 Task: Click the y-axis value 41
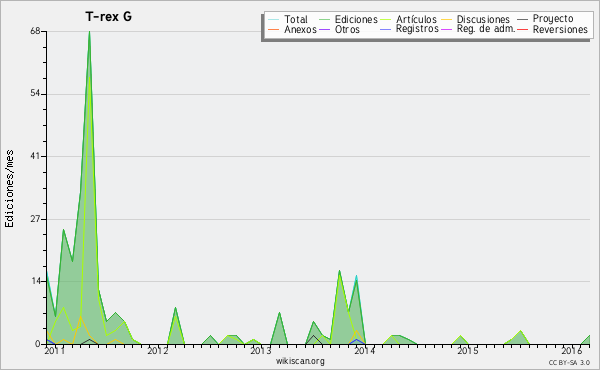pyautogui.click(x=35, y=156)
